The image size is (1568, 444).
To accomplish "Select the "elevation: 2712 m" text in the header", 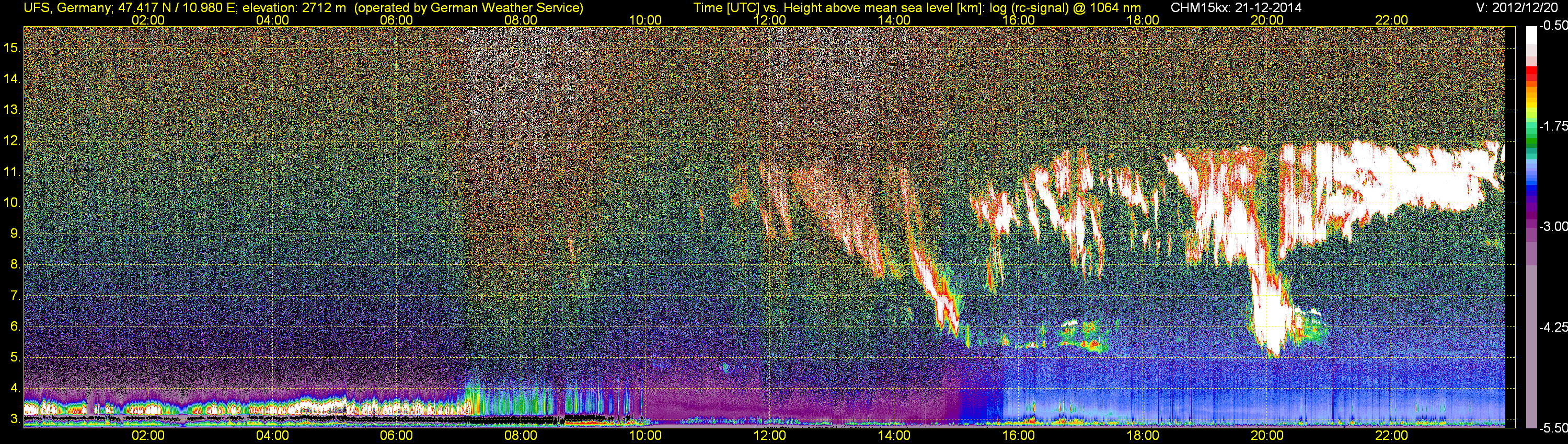I will pos(294,8).
